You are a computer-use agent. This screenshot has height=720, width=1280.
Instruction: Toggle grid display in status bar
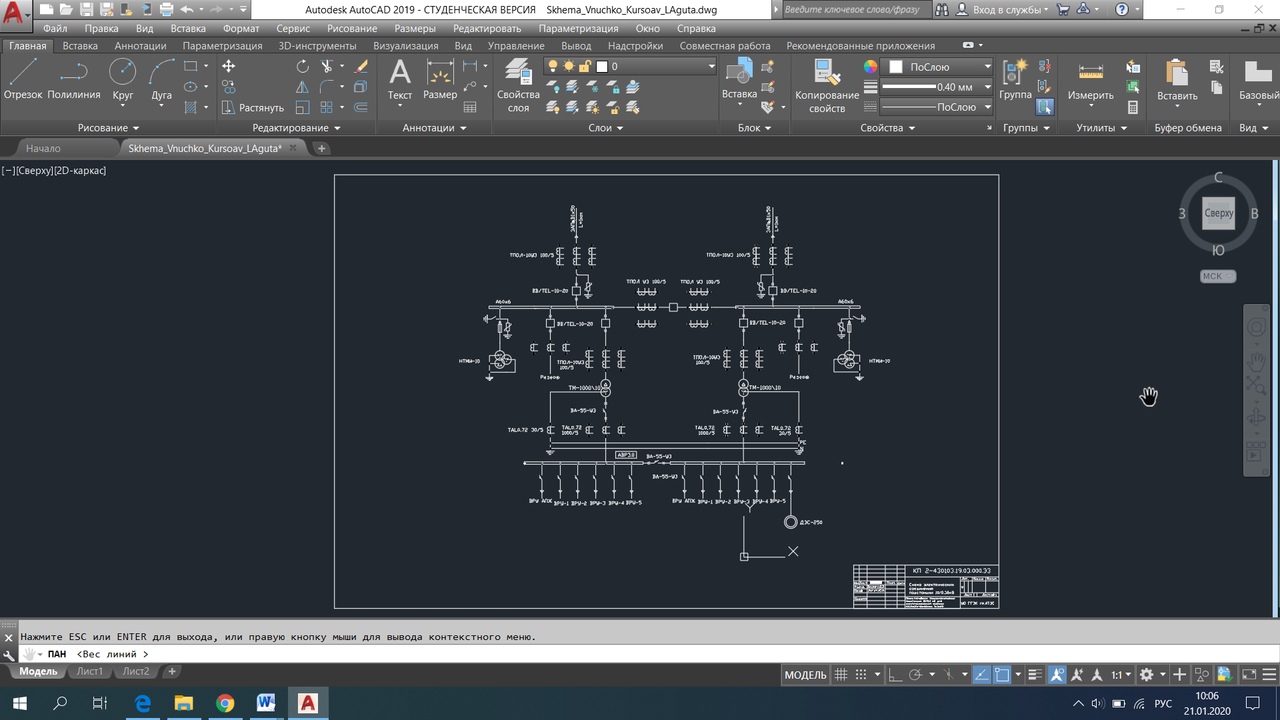coord(842,675)
